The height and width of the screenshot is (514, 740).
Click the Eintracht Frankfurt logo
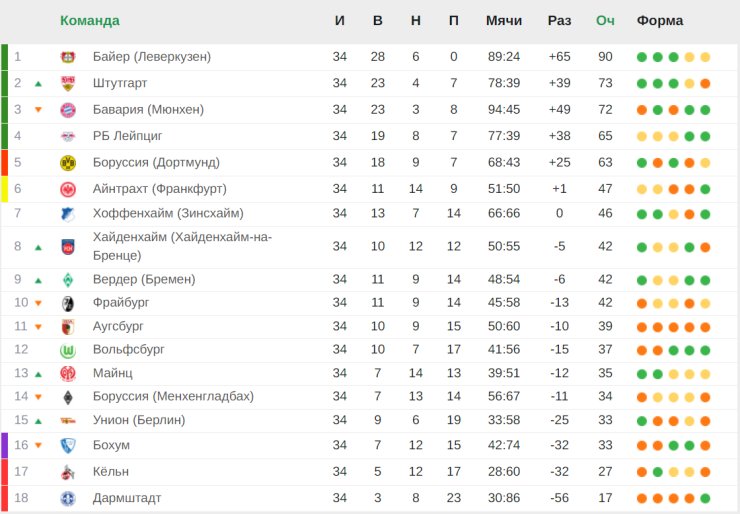tap(68, 189)
